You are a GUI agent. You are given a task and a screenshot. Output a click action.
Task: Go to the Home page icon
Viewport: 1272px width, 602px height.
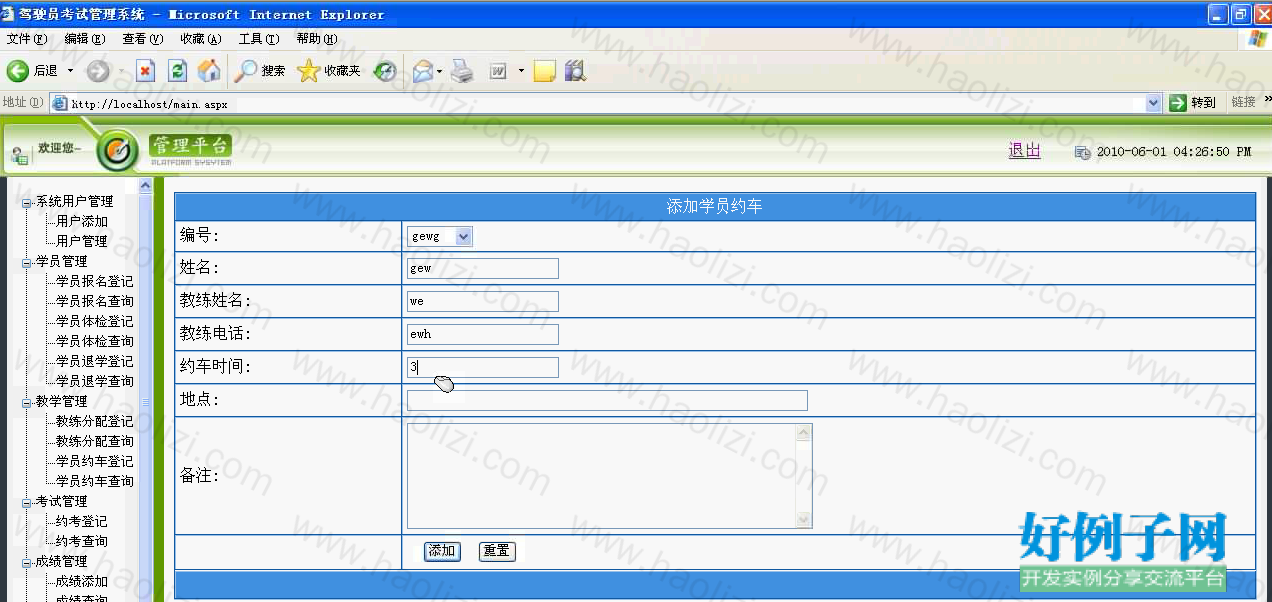pos(209,71)
